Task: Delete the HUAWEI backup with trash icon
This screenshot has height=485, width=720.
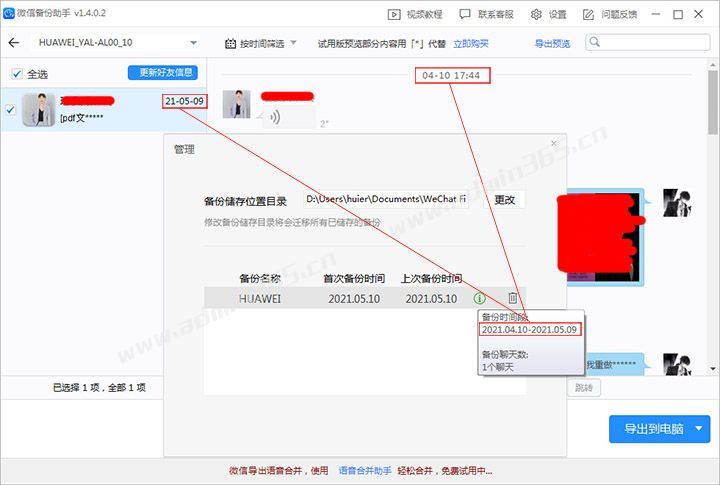Action: (x=512, y=298)
